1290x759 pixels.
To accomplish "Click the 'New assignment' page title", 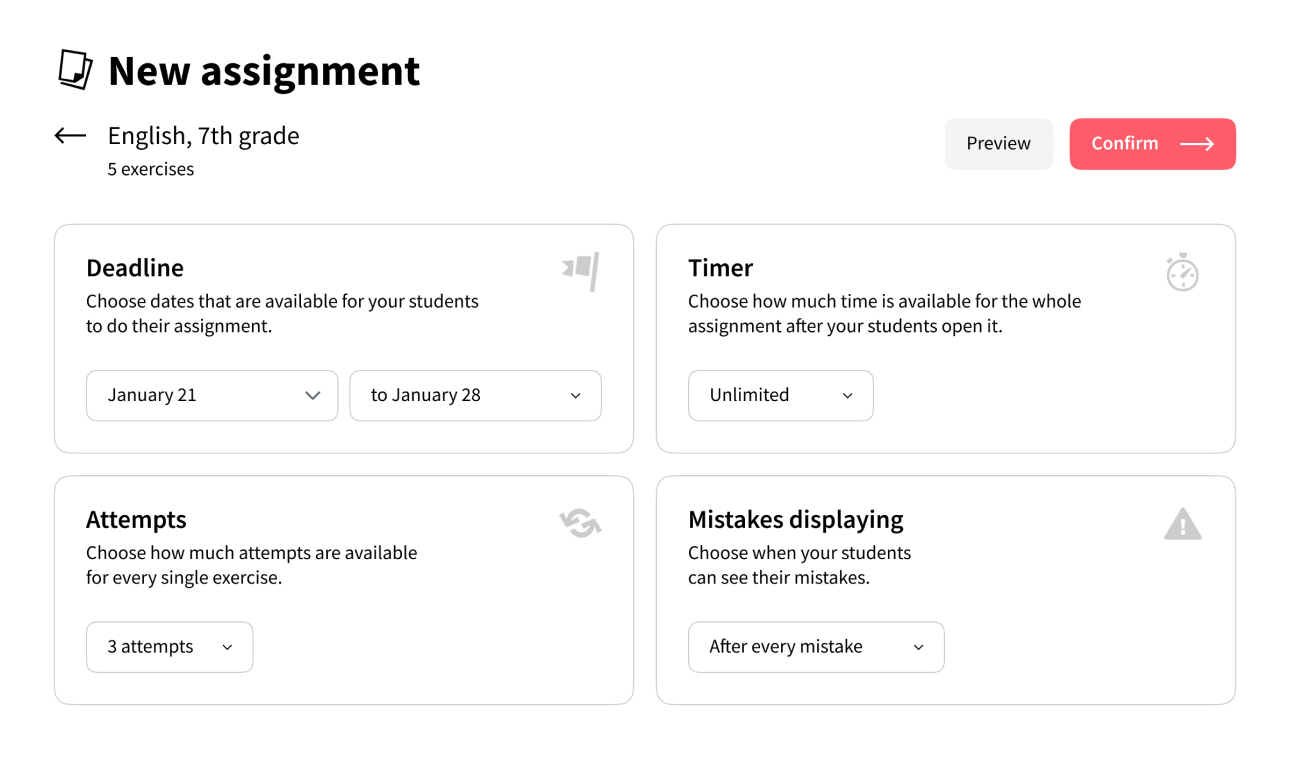I will (x=264, y=71).
